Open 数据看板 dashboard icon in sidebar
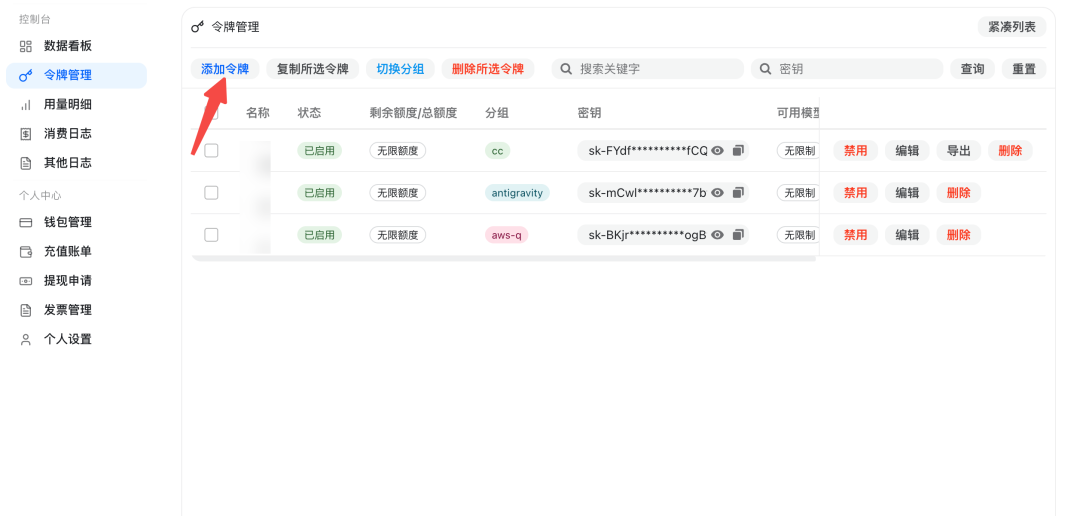Screen dimensions: 1080x516 26,46
